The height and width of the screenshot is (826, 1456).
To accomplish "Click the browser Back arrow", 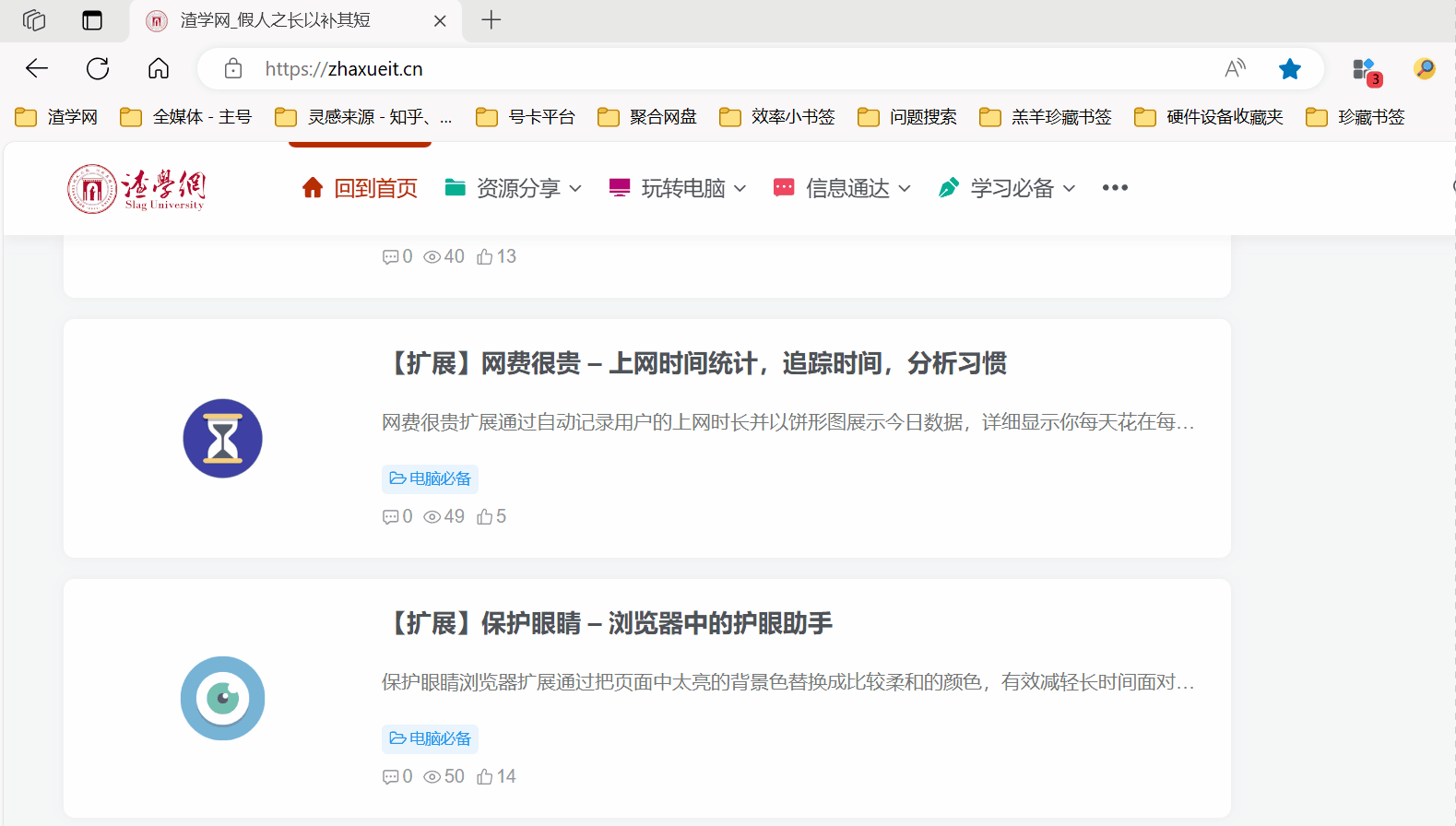I will click(x=37, y=68).
